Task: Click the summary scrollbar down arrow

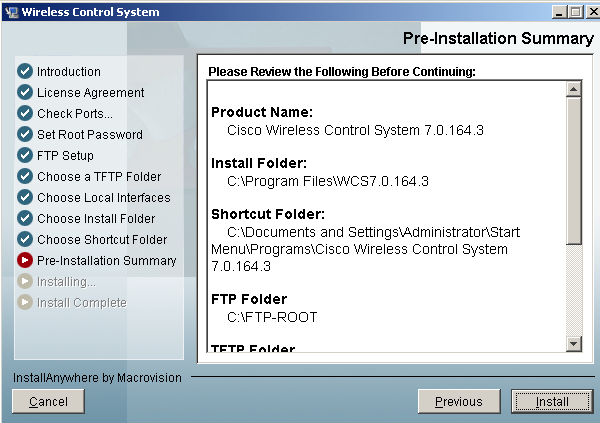Action: pyautogui.click(x=574, y=344)
